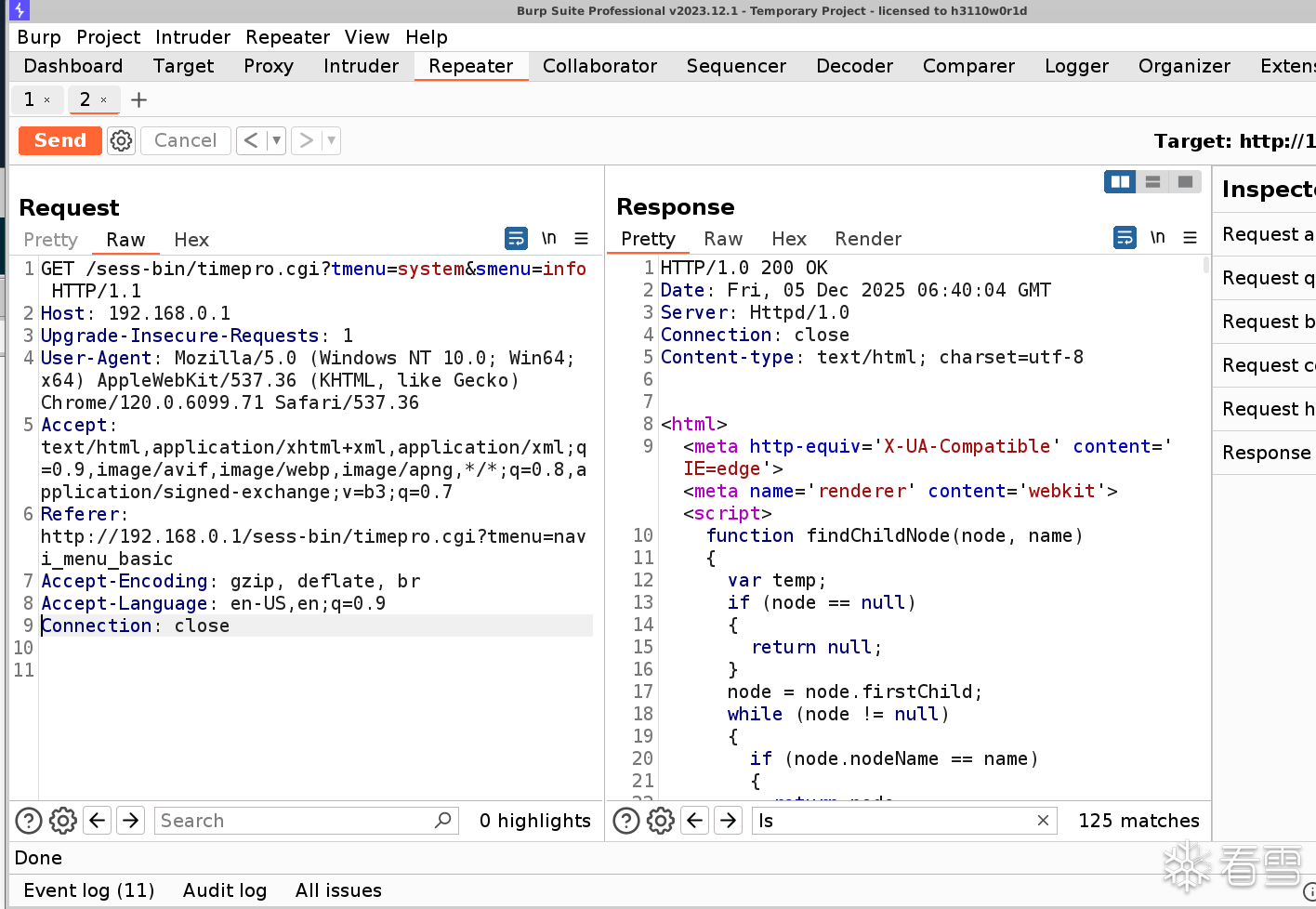This screenshot has height=909, width=1316.
Task: Open the View menu
Action: coord(367,37)
